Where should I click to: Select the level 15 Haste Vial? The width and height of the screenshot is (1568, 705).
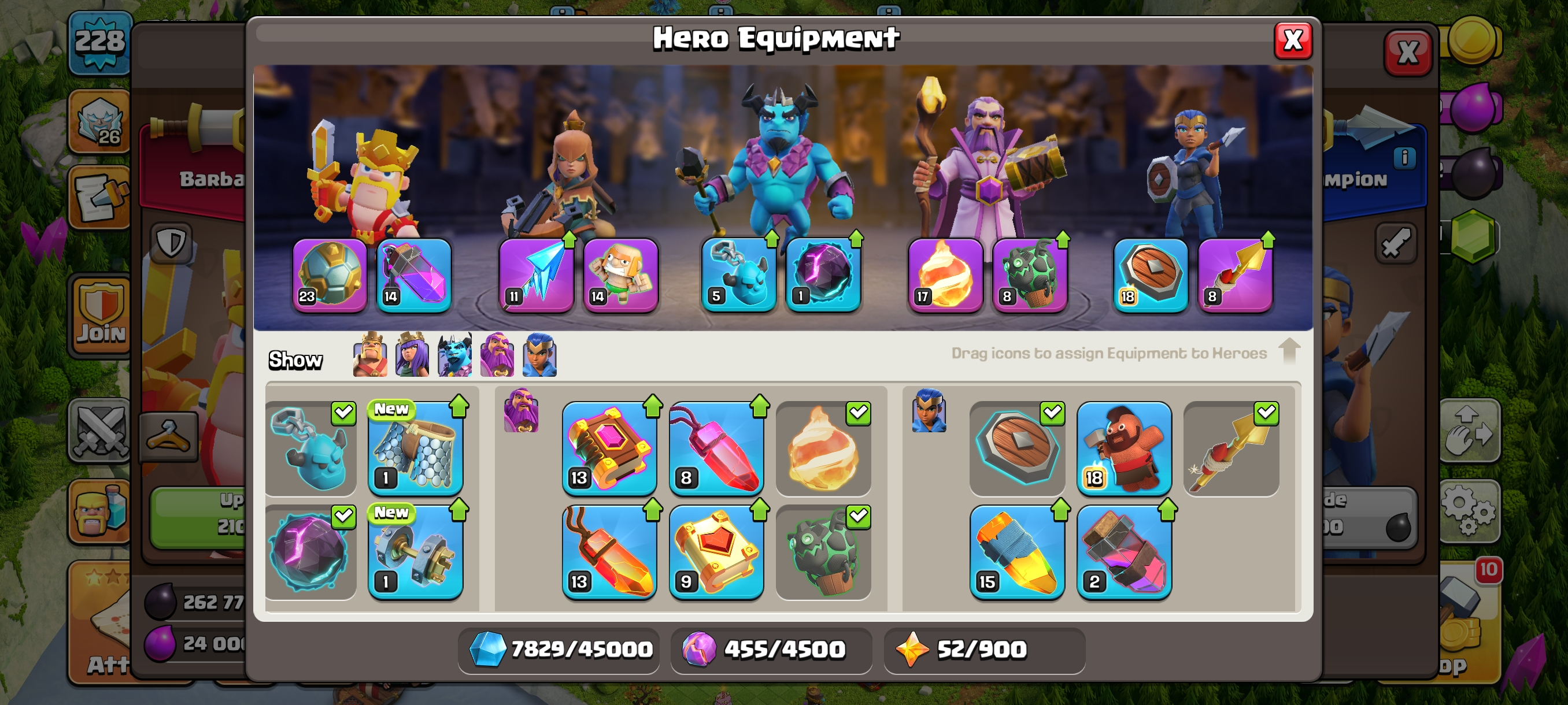click(x=1017, y=552)
